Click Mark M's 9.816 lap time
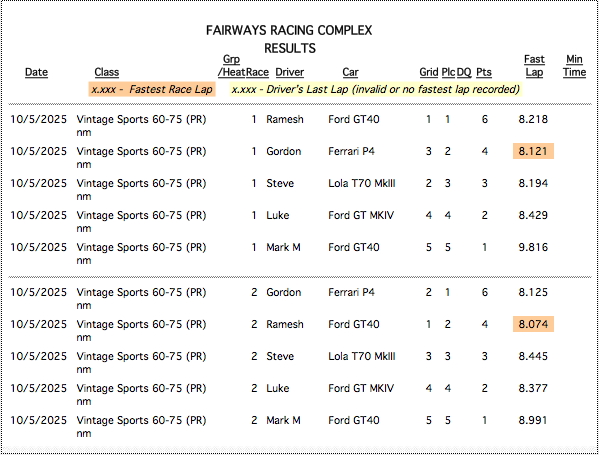Screen dimensions: 599x455 533,247
